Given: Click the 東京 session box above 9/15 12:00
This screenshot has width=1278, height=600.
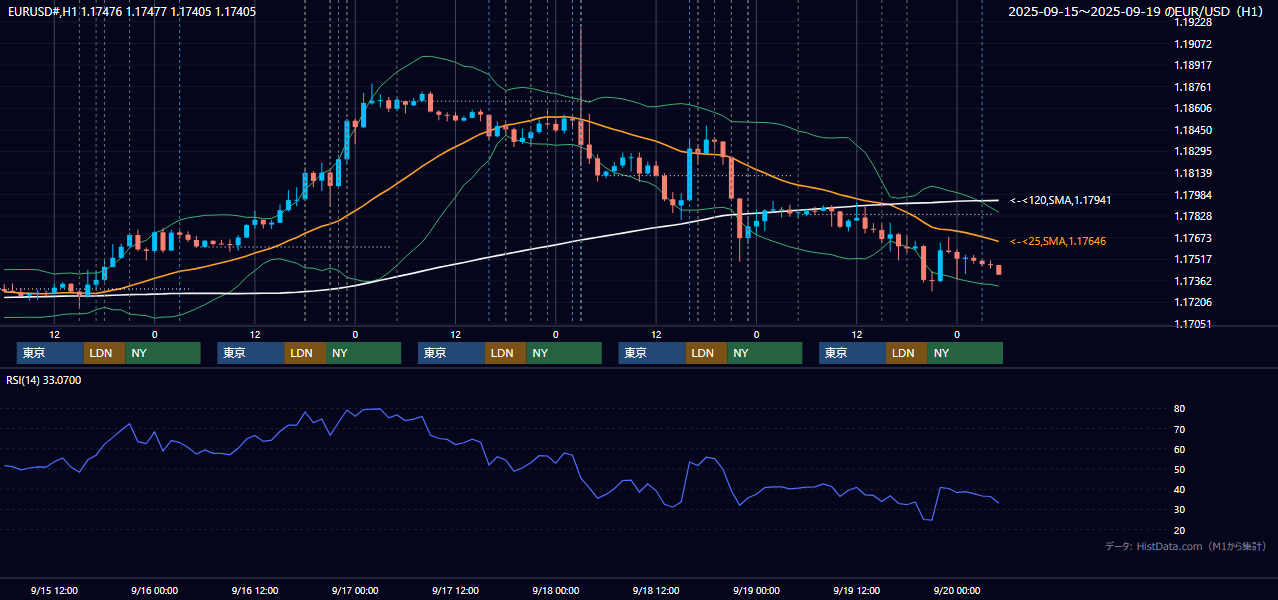Looking at the screenshot, I should pos(50,353).
